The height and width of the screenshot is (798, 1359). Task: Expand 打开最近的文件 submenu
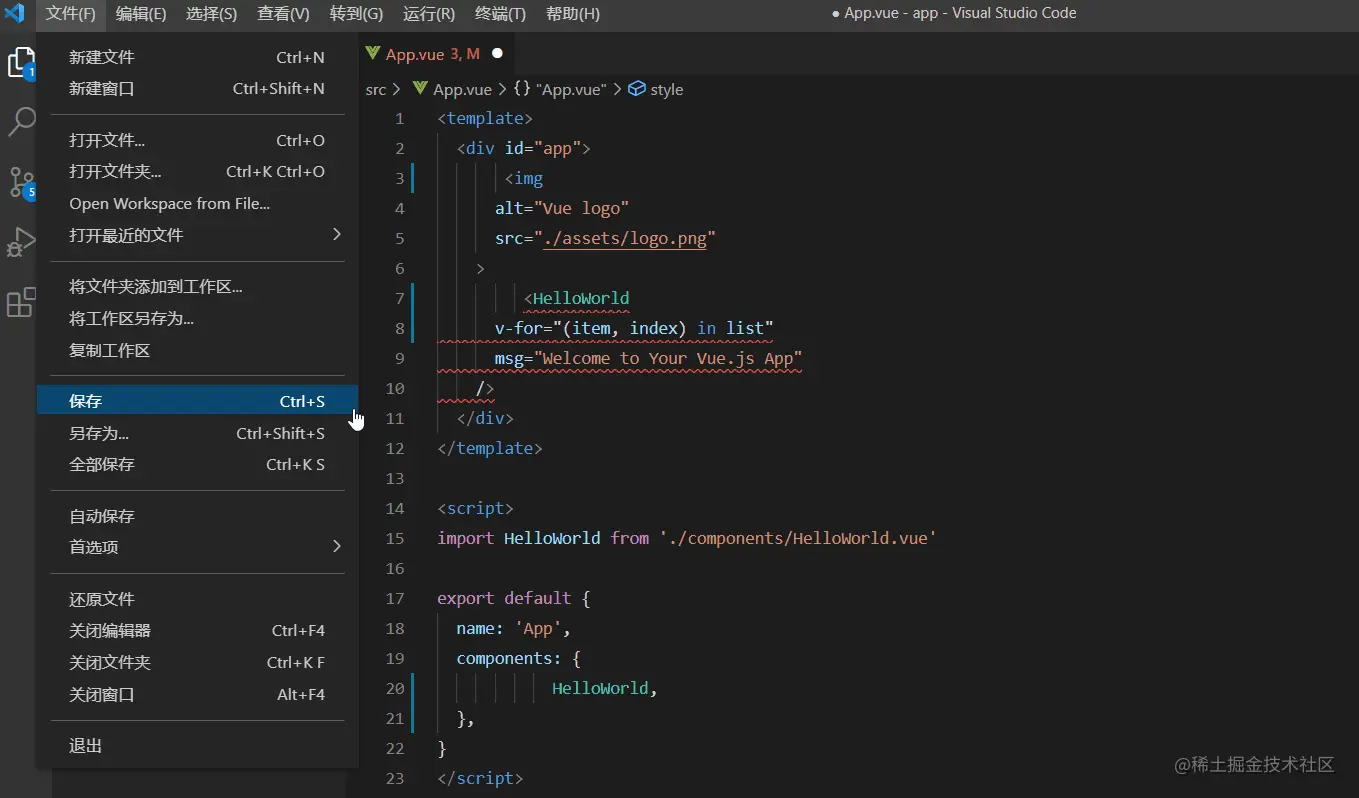click(x=197, y=235)
